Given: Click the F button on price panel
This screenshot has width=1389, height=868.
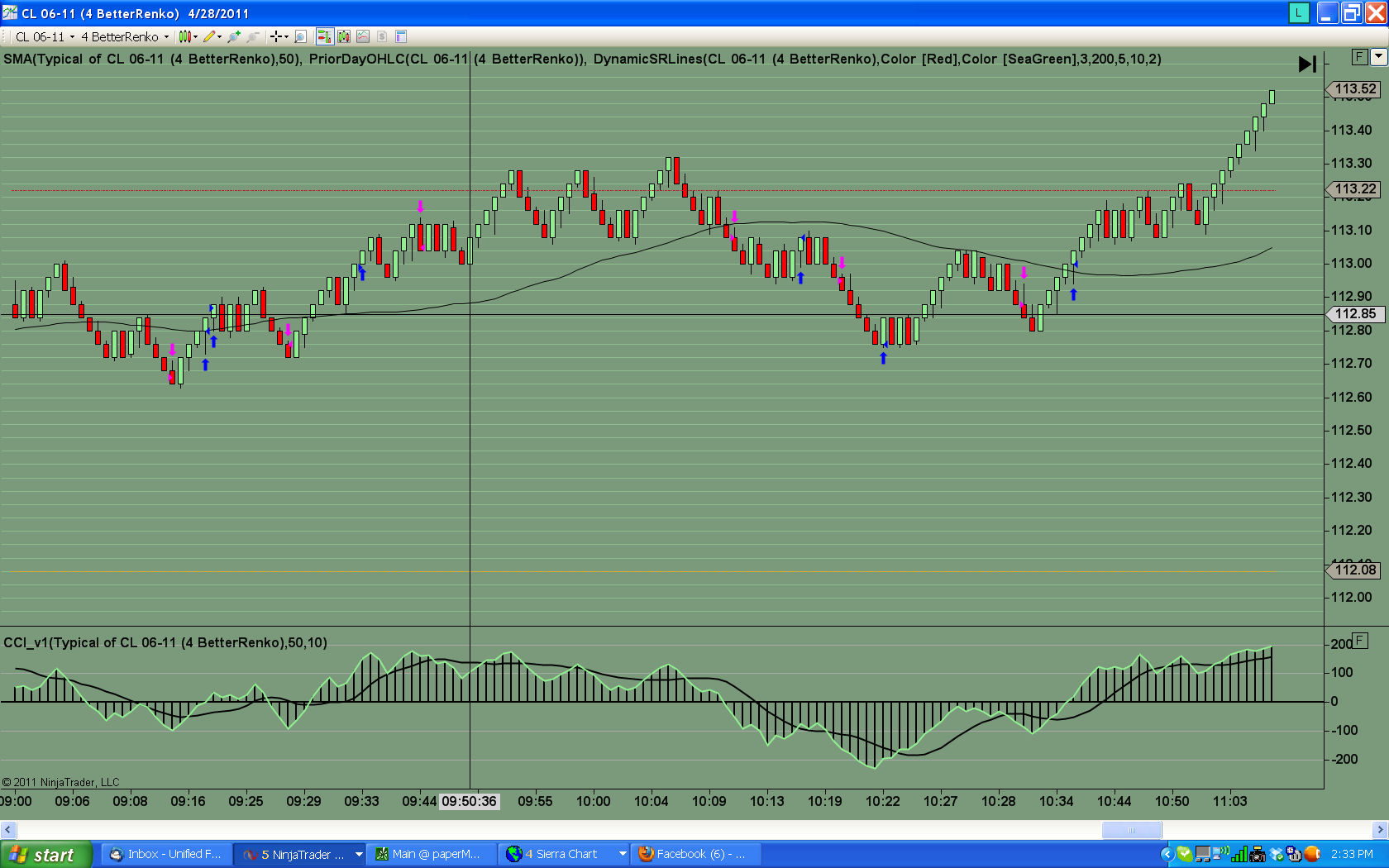Looking at the screenshot, I should point(1360,57).
